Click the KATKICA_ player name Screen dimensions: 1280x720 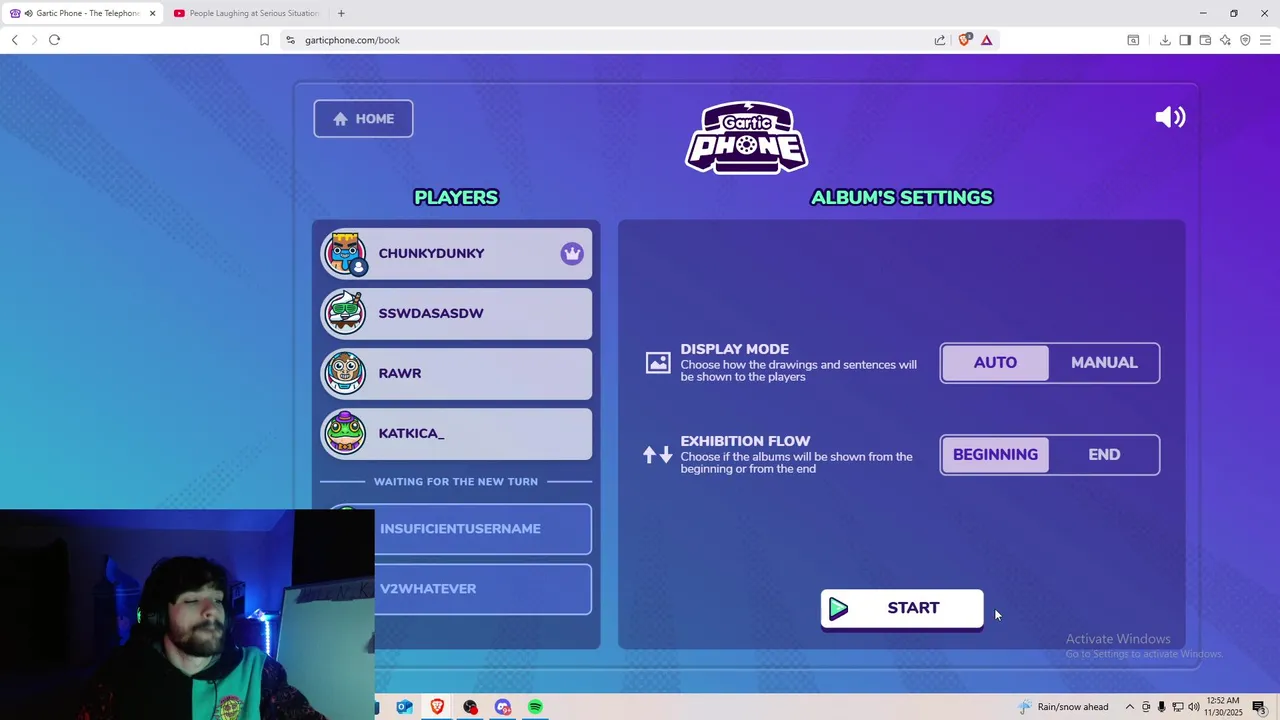tap(411, 434)
